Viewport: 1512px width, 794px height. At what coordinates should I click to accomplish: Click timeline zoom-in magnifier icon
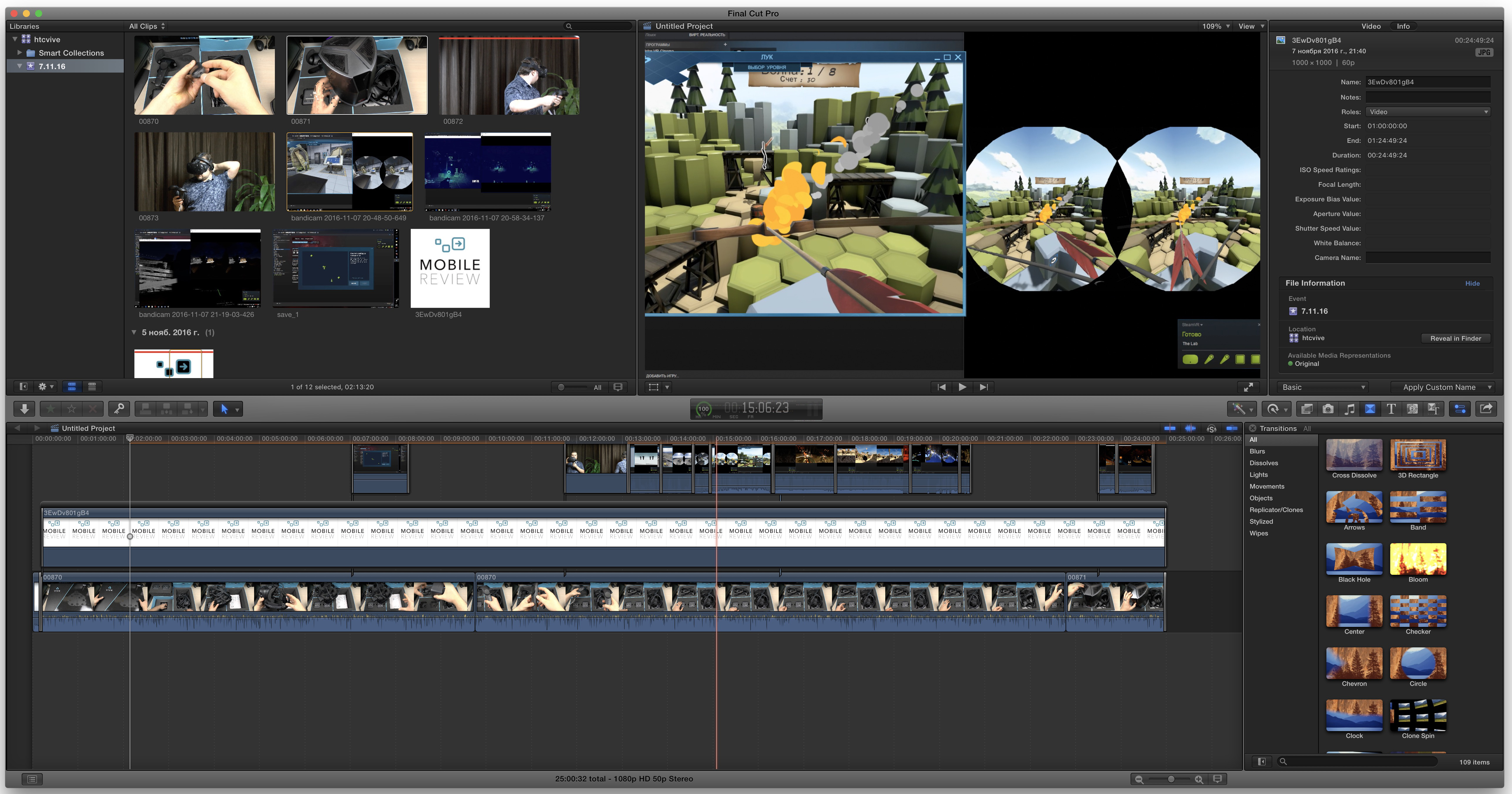[1198, 779]
